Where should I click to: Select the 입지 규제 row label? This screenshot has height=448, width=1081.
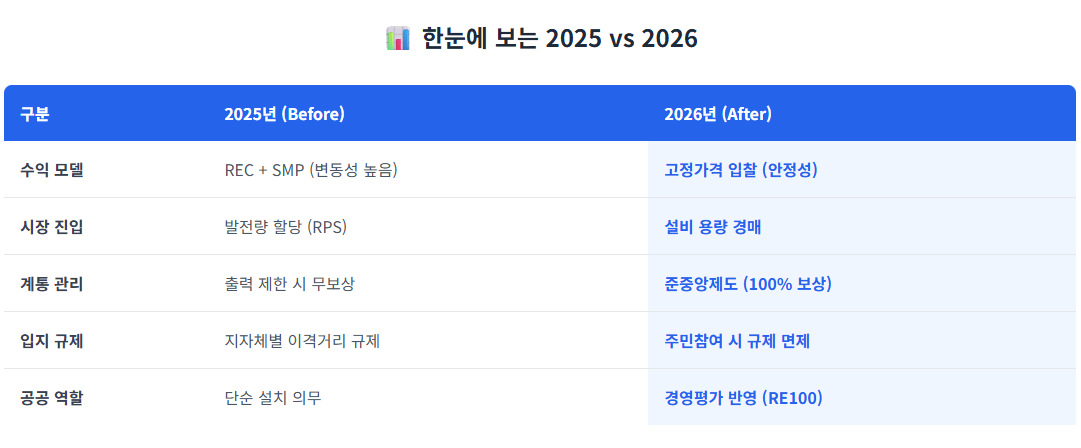(52, 341)
